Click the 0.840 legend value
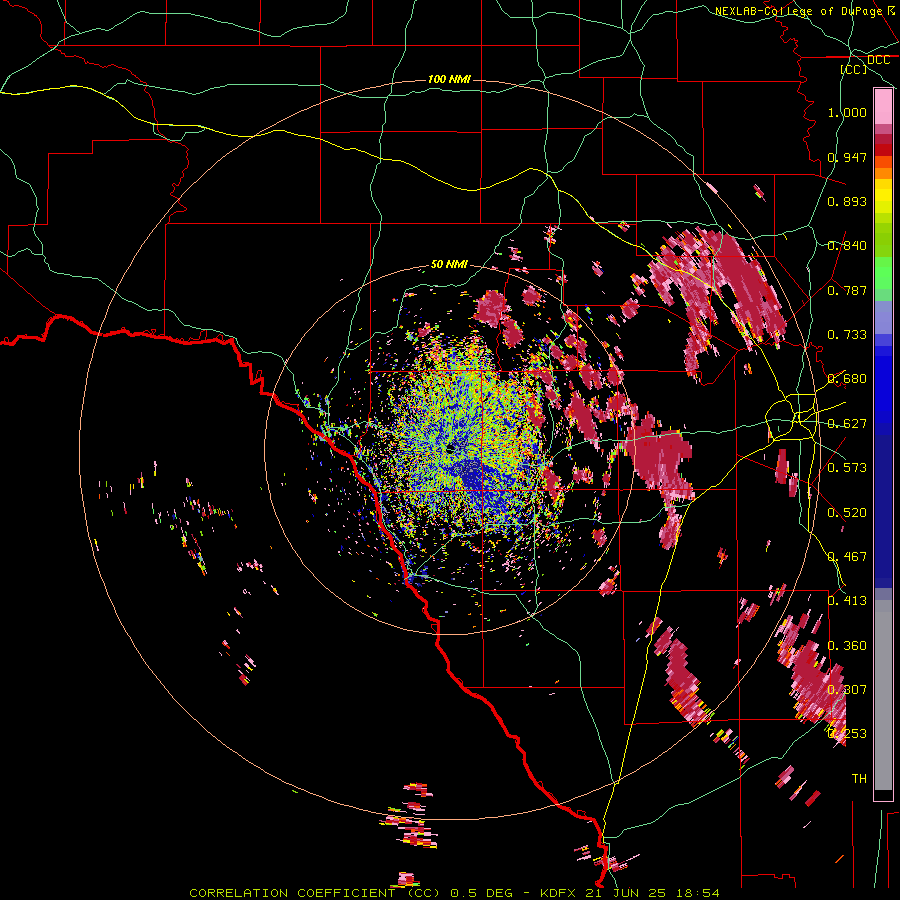Image resolution: width=900 pixels, height=900 pixels. click(847, 246)
